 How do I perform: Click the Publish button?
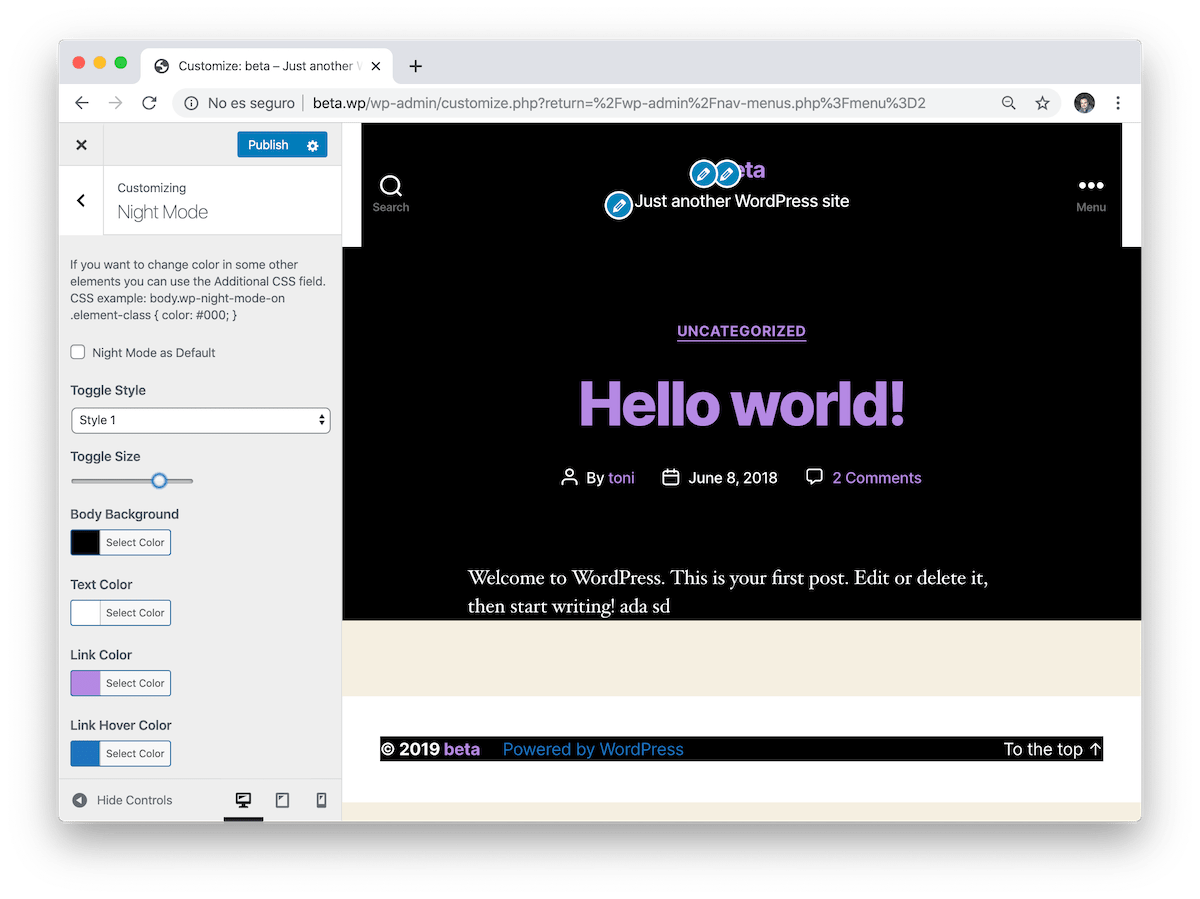point(267,145)
